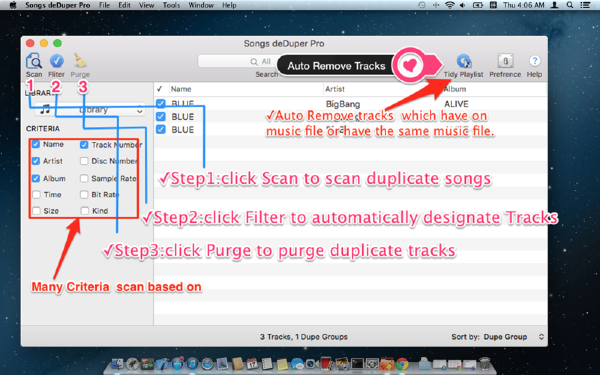Open the Edit menu
Image resolution: width=600 pixels, height=375 pixels.
point(124,5)
